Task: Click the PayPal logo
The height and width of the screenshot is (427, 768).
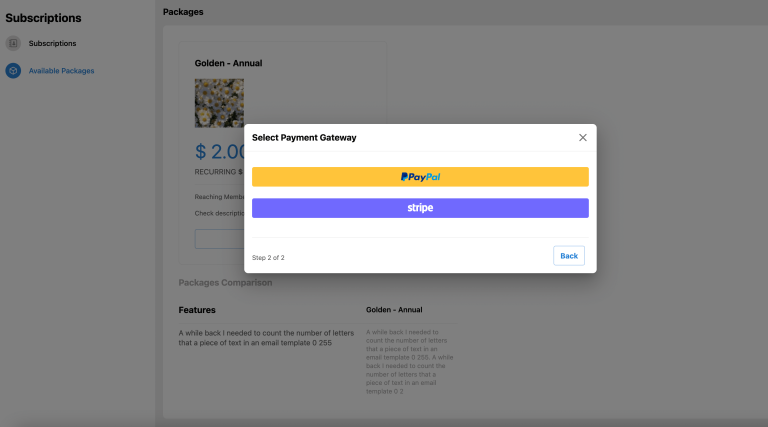Action: tap(420, 177)
